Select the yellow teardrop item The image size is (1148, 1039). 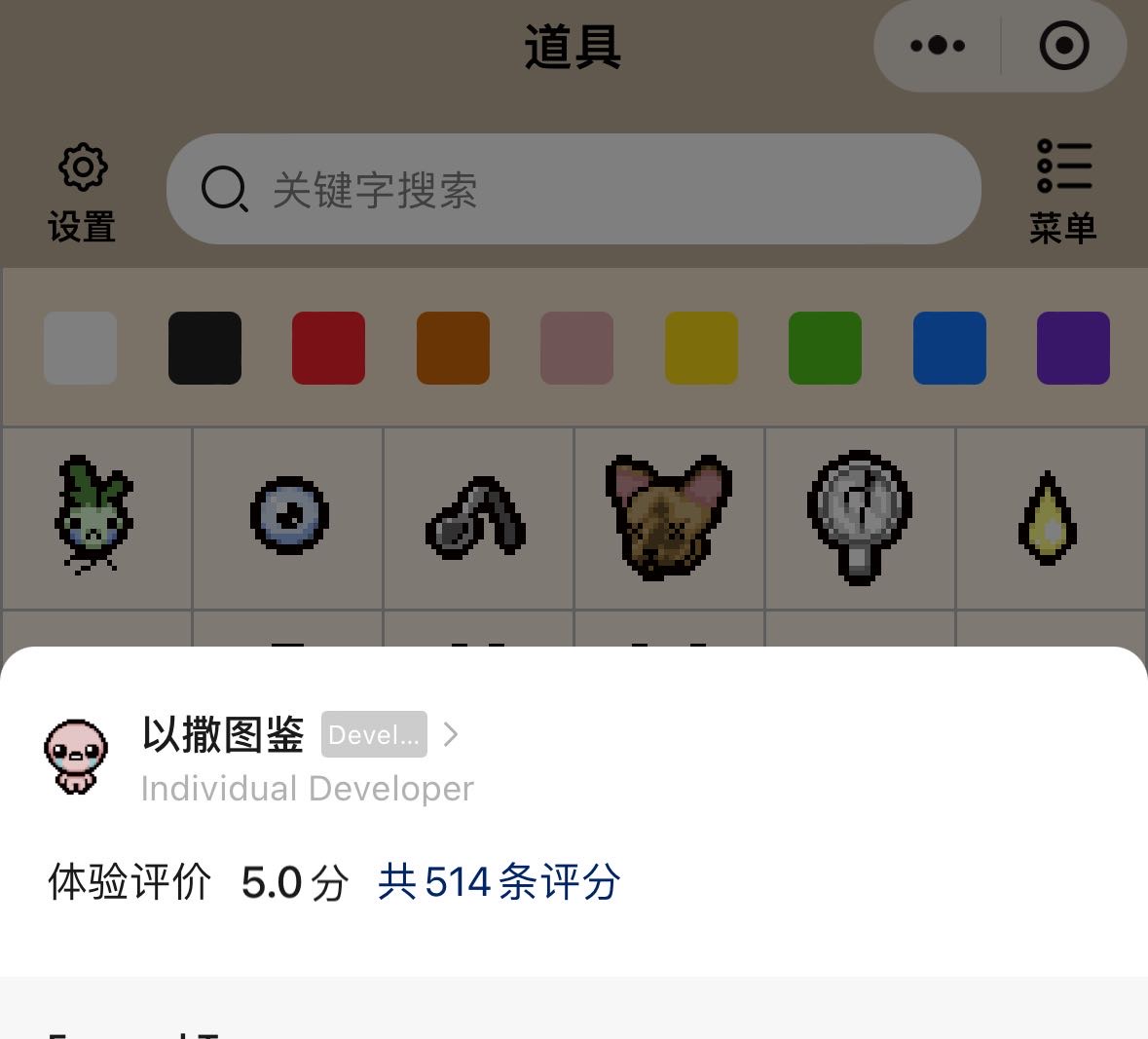tap(1048, 518)
